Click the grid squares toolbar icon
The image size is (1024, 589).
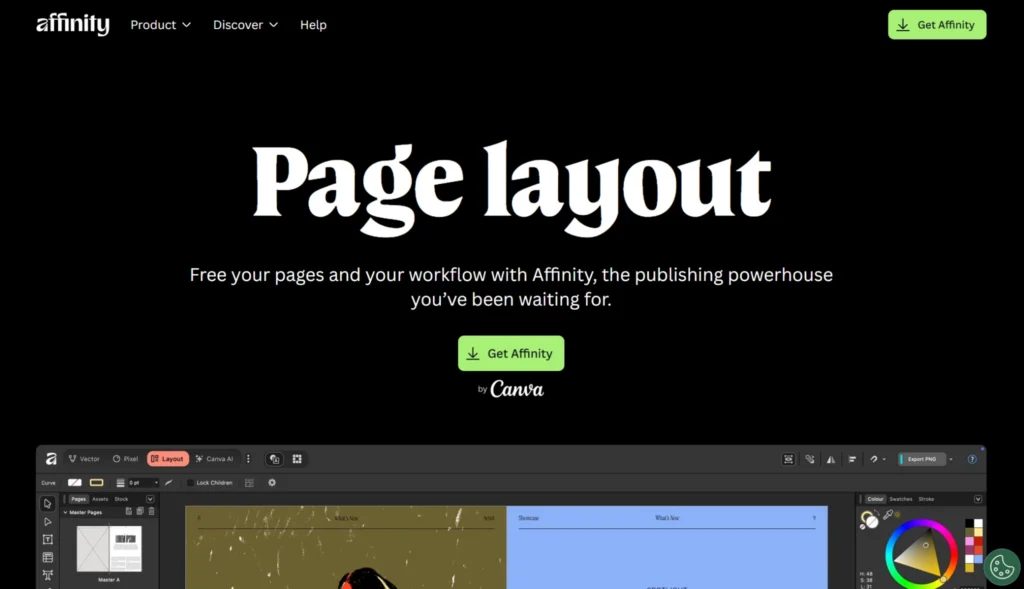(x=297, y=459)
